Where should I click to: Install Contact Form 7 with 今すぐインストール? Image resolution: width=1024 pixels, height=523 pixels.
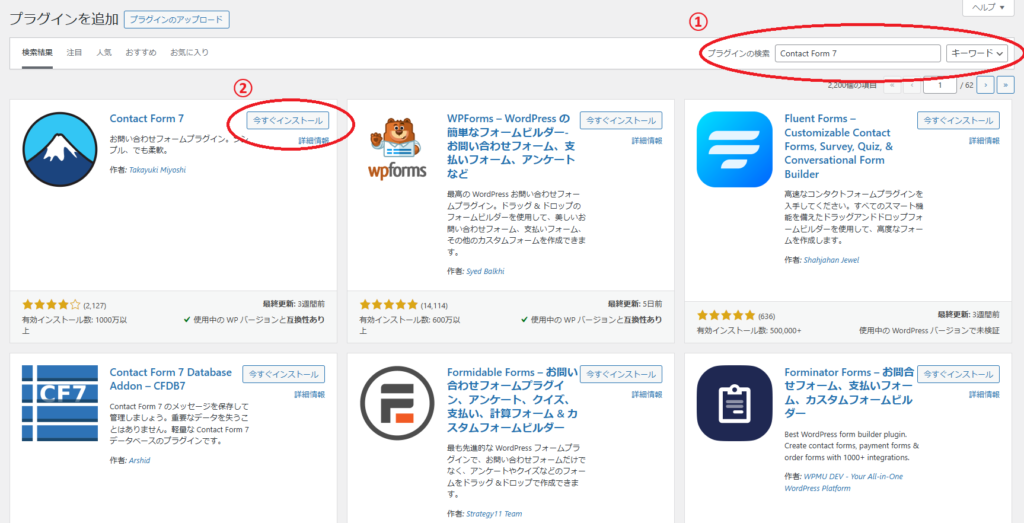click(x=288, y=121)
